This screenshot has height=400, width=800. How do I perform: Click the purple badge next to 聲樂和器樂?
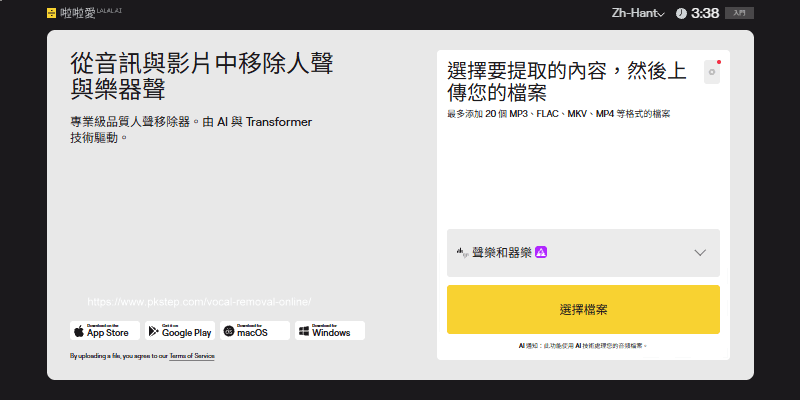tap(541, 252)
